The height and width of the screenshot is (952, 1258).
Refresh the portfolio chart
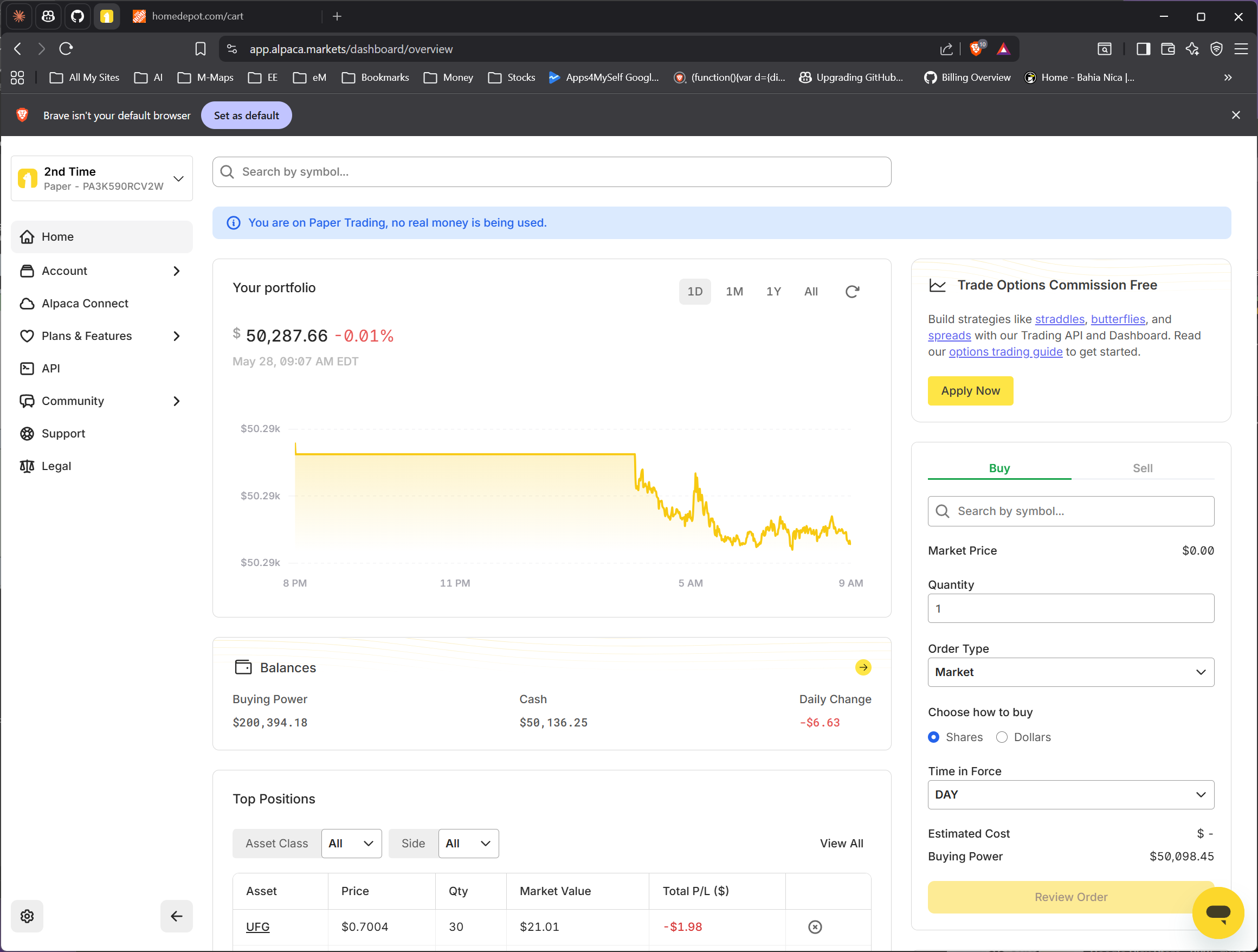point(852,292)
